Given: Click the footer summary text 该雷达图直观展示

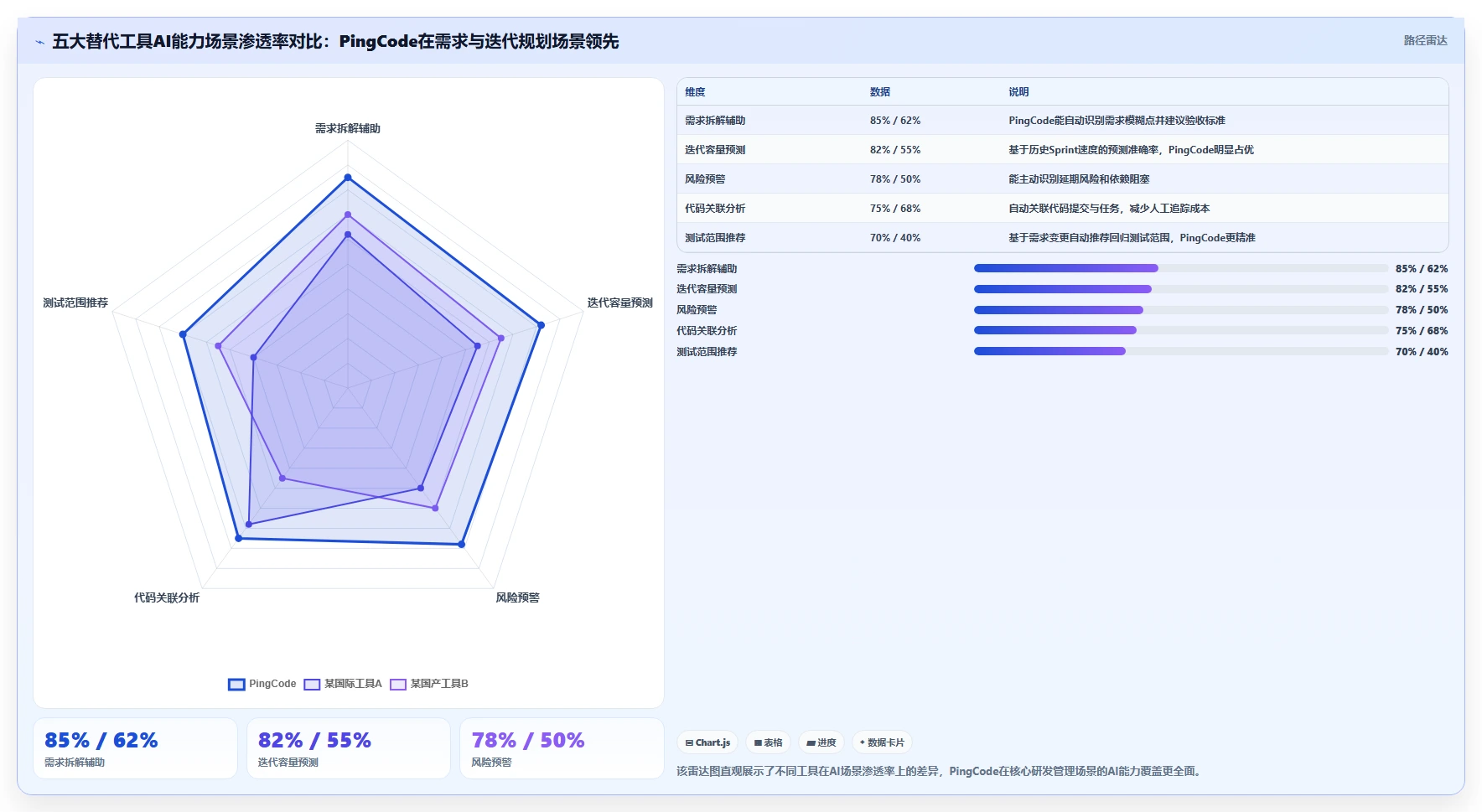Looking at the screenshot, I should [941, 771].
